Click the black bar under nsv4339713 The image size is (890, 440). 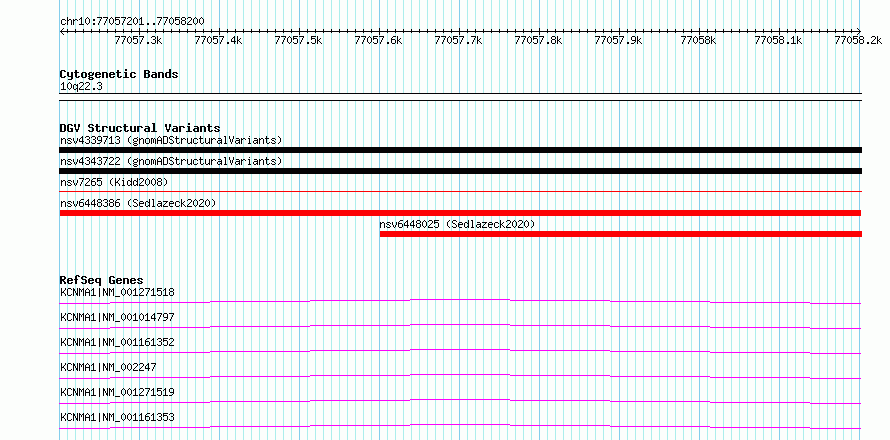tap(461, 150)
